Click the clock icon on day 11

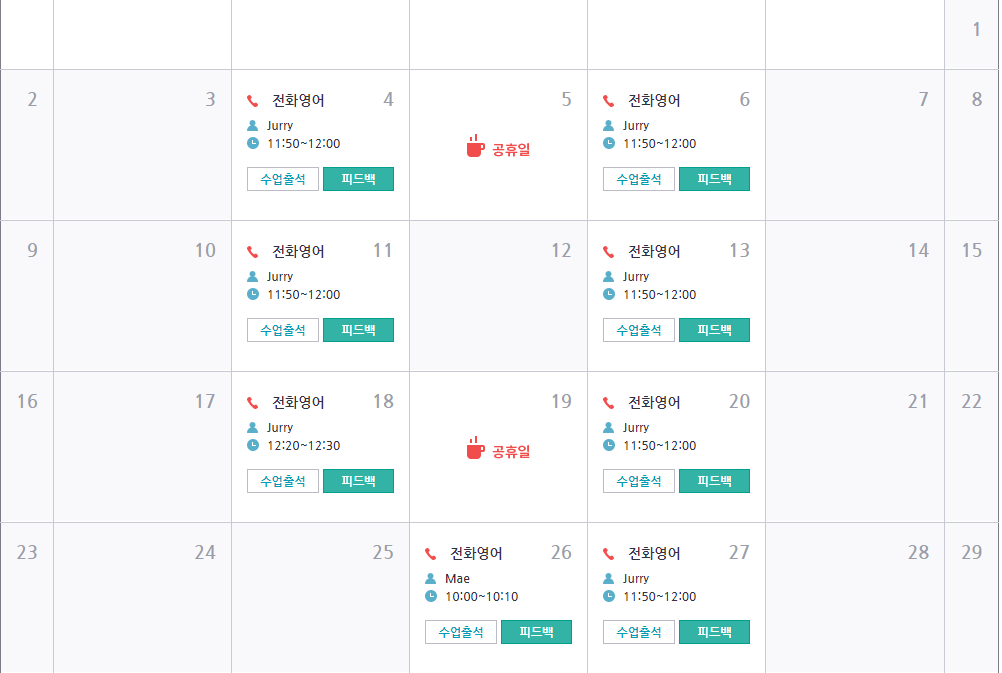pos(253,294)
